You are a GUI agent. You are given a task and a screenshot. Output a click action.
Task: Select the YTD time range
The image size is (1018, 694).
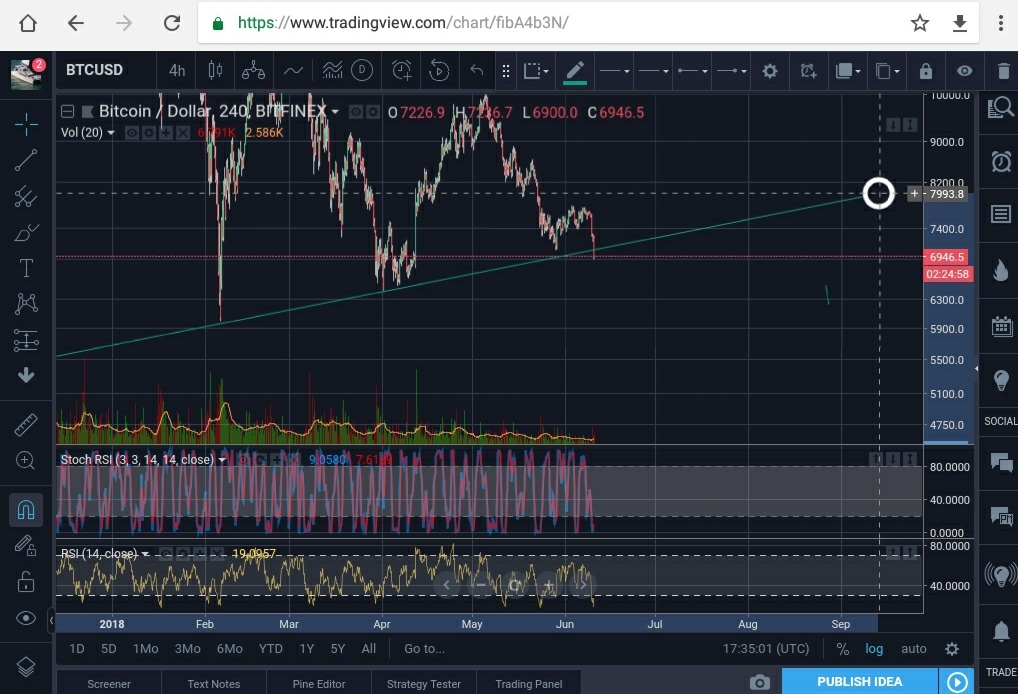click(x=270, y=649)
